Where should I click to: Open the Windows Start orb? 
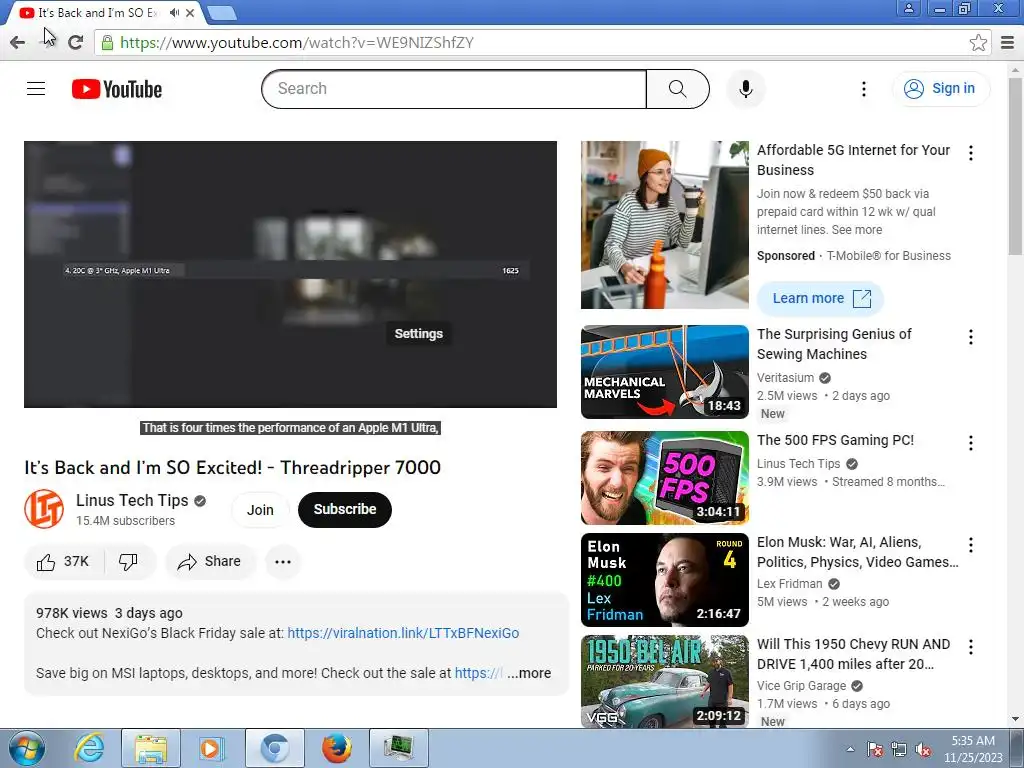(26, 748)
